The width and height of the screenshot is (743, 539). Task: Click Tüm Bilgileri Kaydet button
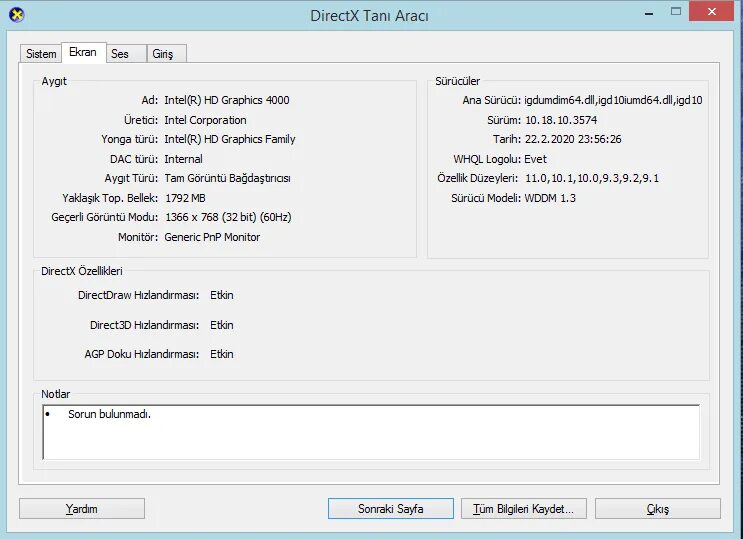click(524, 509)
